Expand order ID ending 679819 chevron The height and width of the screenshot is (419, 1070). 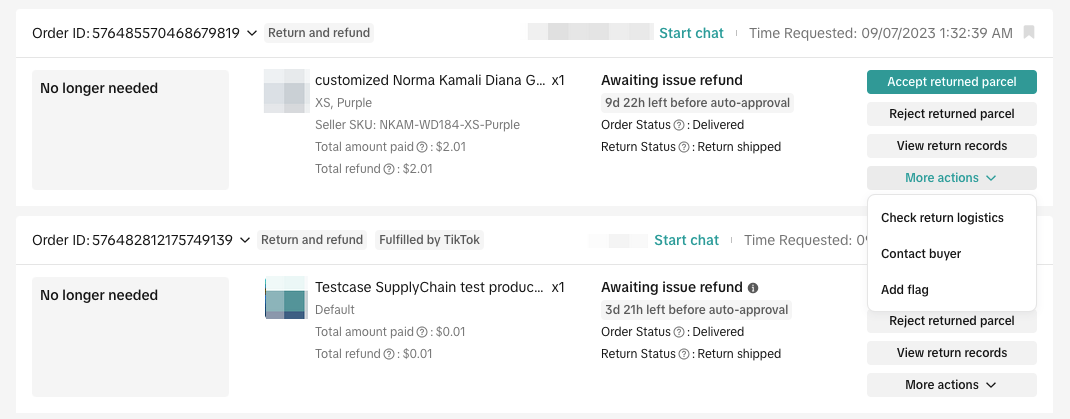click(x=251, y=33)
